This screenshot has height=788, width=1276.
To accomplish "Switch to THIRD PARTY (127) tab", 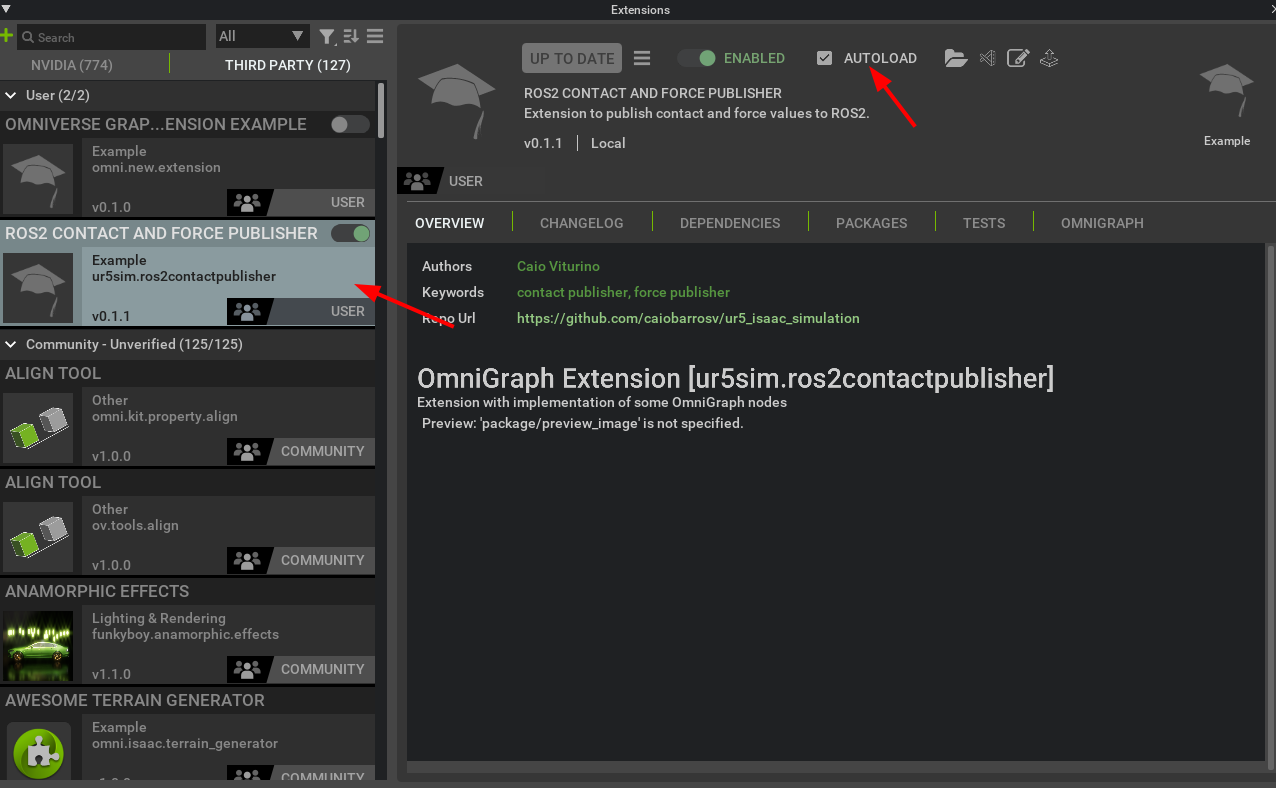I will click(x=288, y=65).
